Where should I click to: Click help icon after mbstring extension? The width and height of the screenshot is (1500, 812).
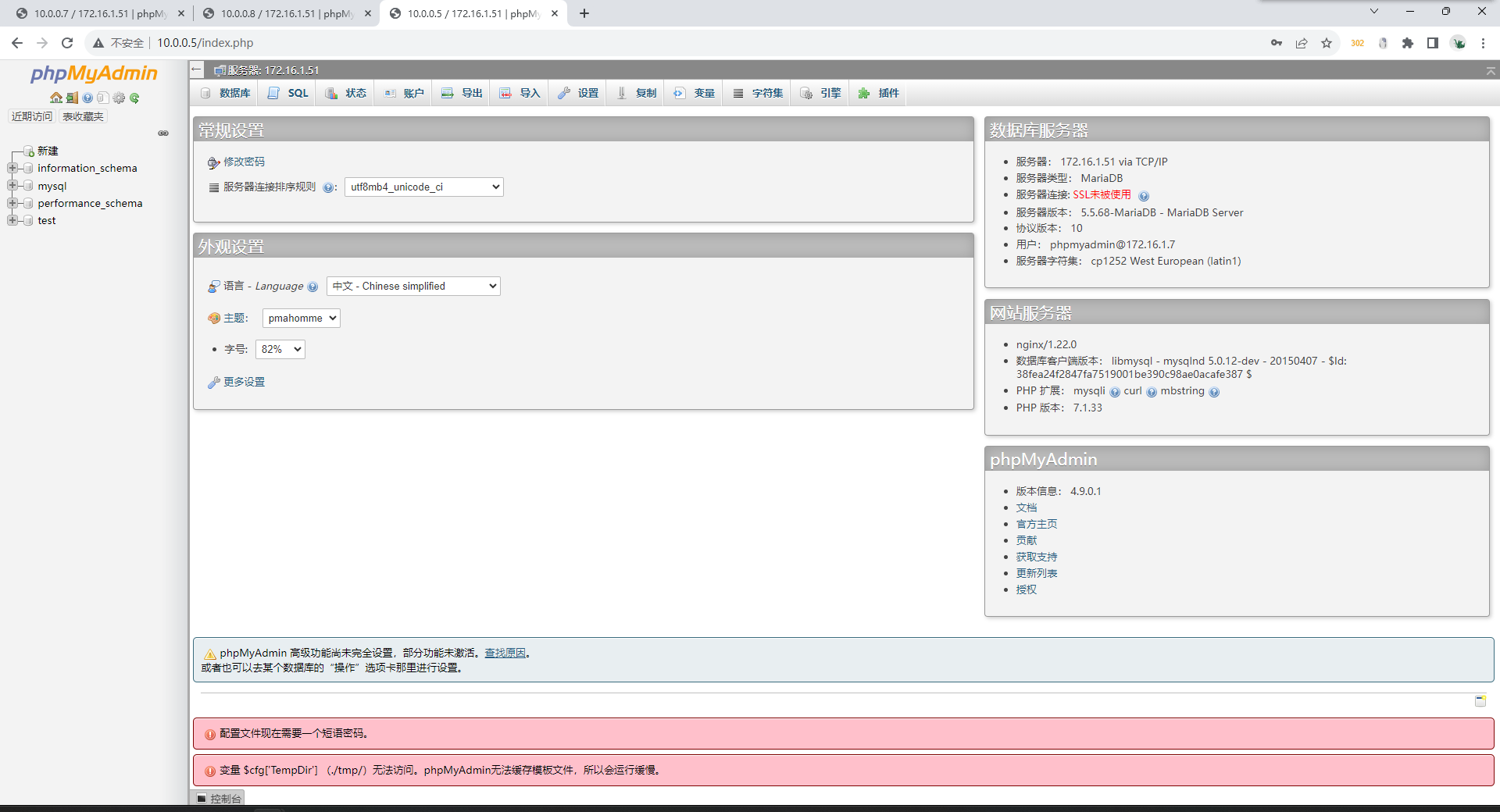(1214, 392)
